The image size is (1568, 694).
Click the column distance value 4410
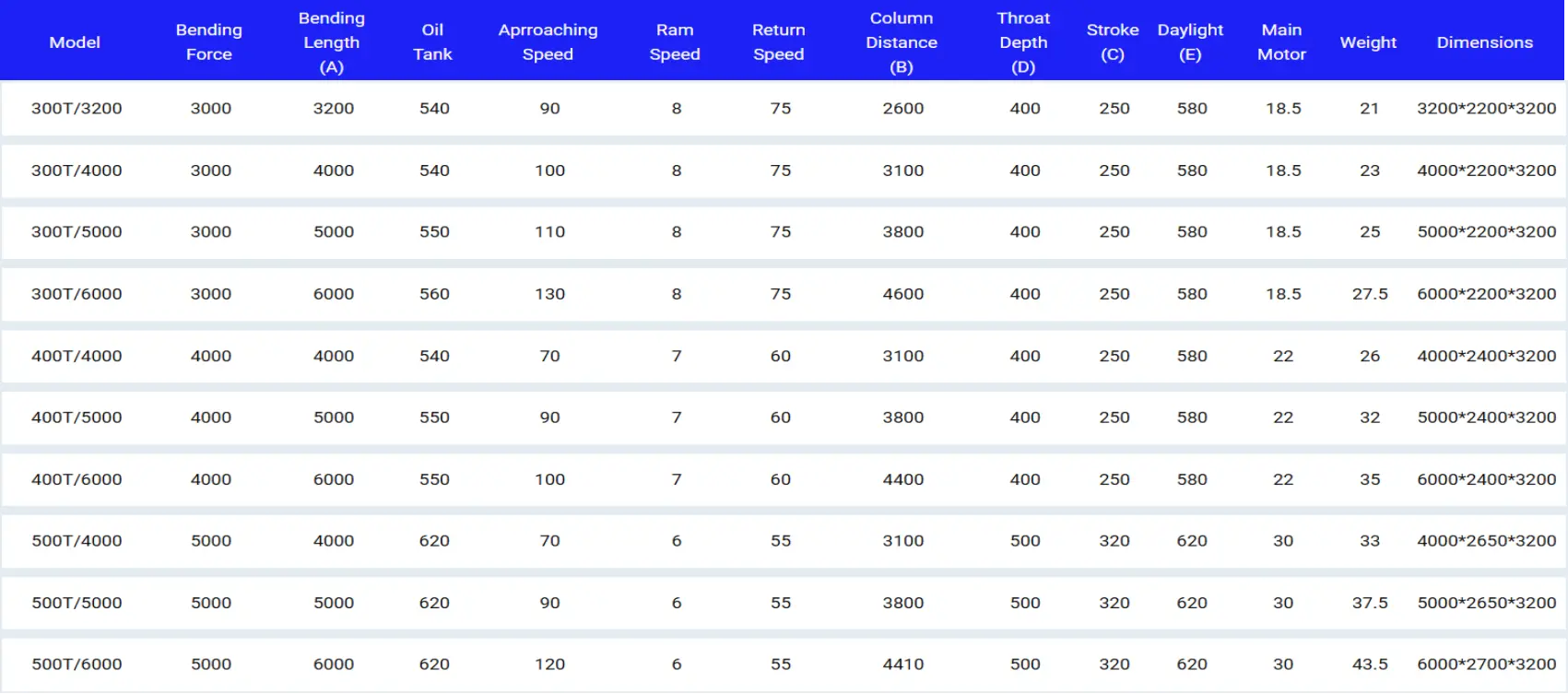coord(902,665)
